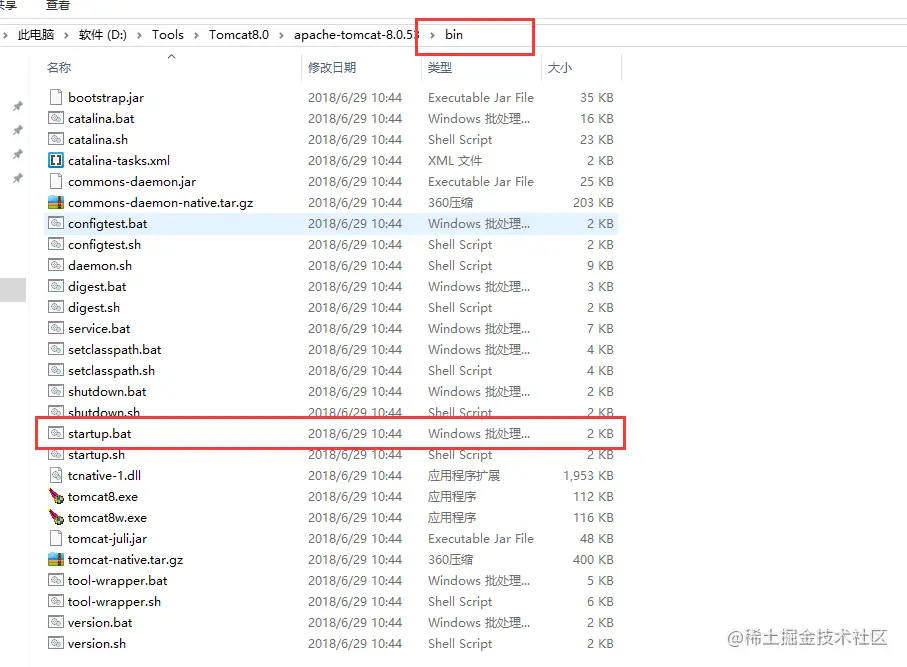
Task: Sort files by 修改日期 column header
Action: [332, 68]
